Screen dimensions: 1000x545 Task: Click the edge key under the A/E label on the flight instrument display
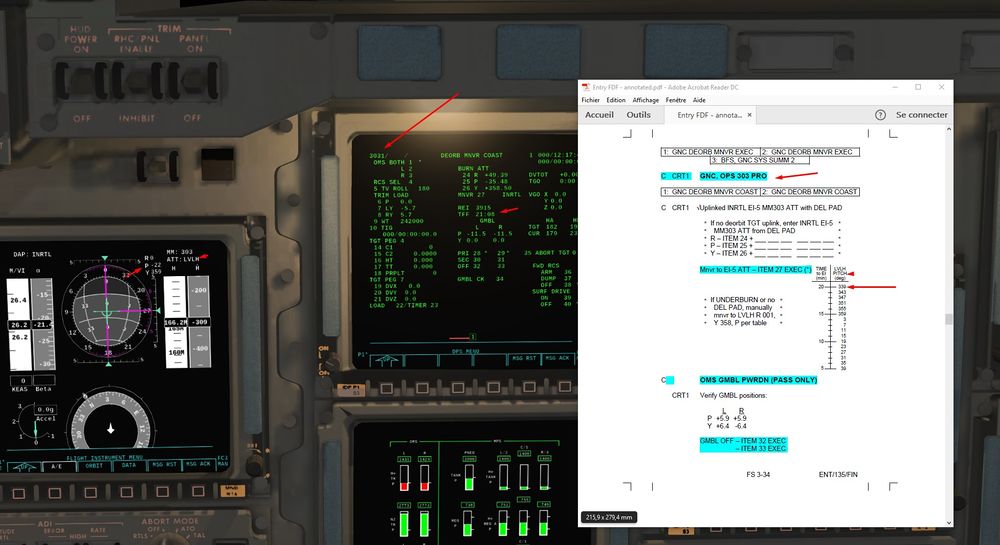(55, 493)
